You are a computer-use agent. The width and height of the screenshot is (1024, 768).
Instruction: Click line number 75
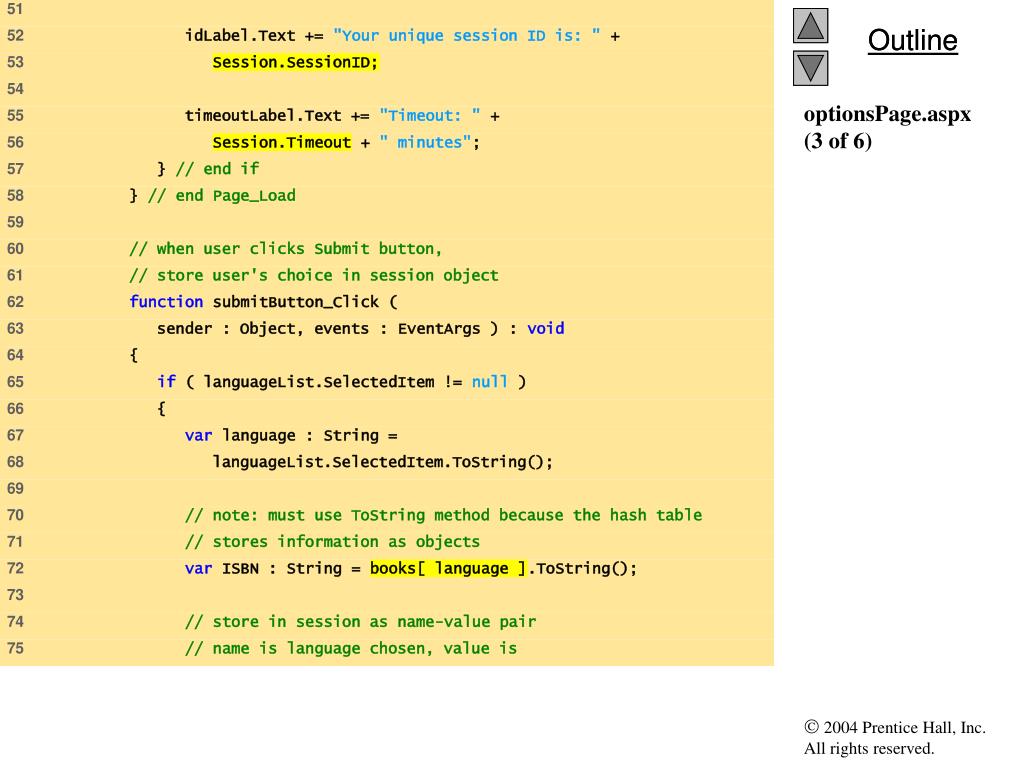click(15, 648)
